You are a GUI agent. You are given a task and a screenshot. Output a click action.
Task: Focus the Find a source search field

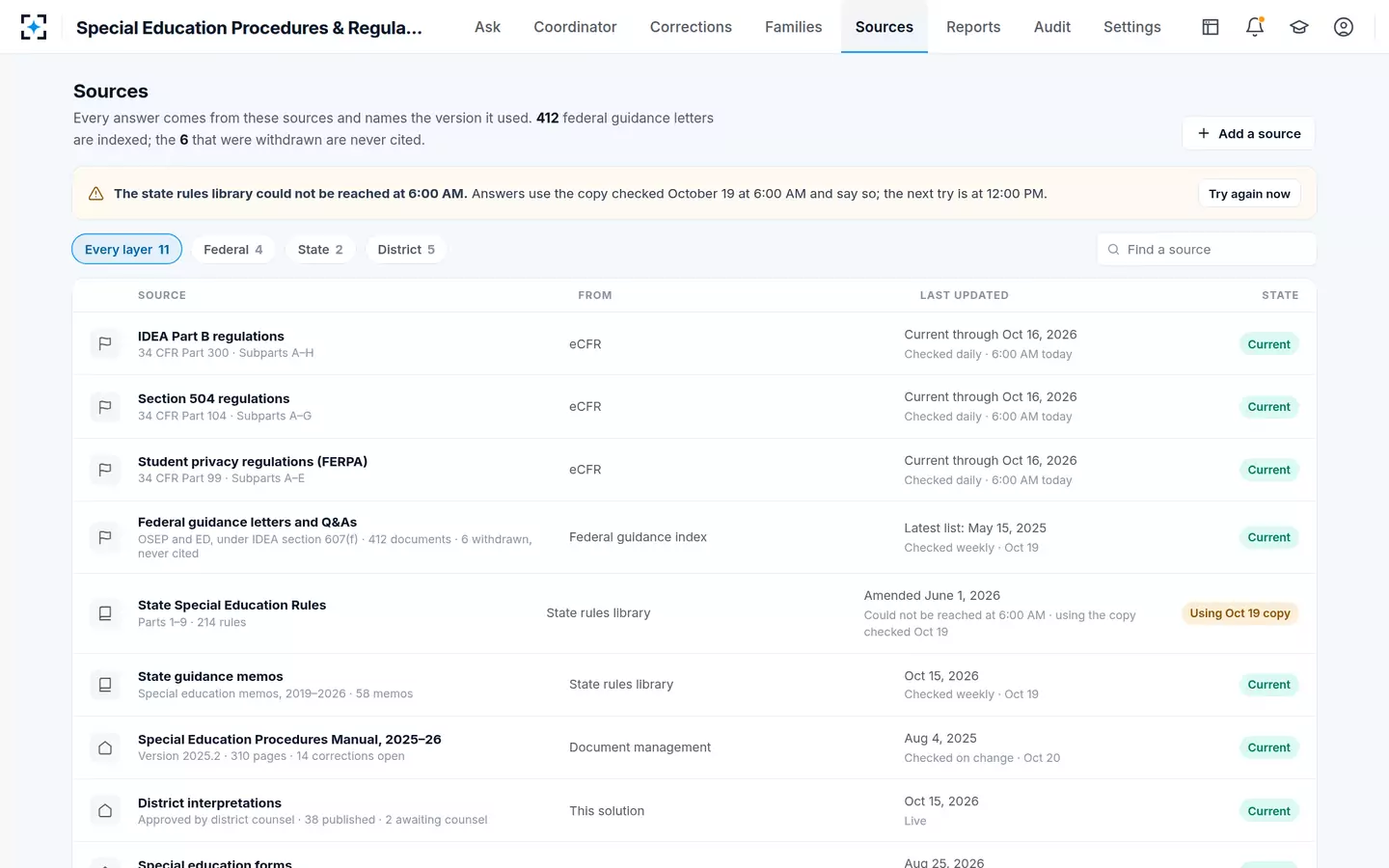click(x=1206, y=250)
